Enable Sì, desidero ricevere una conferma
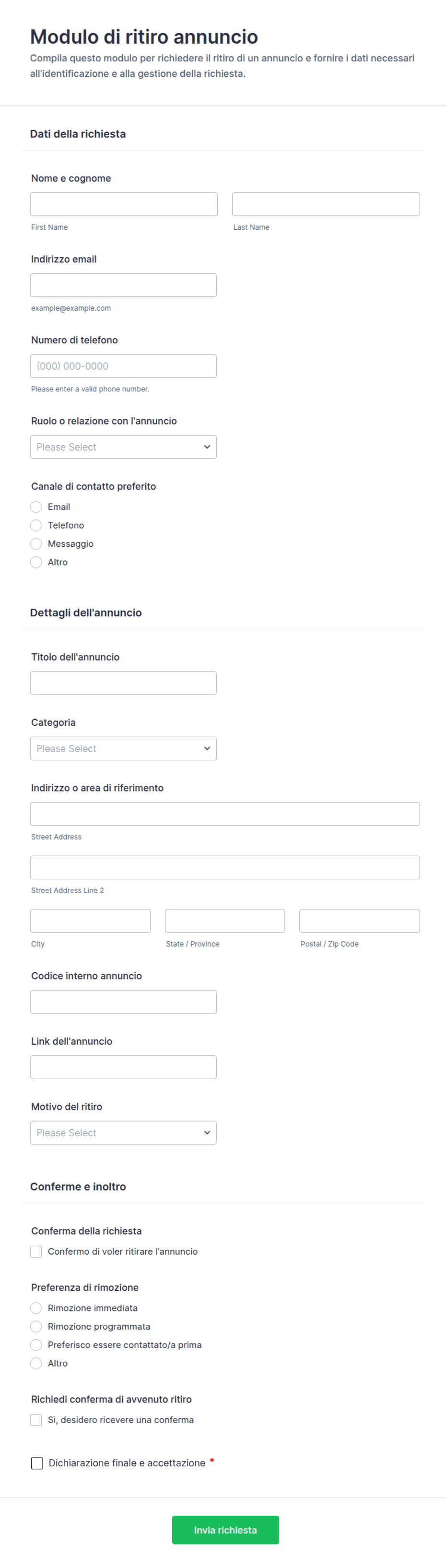Screen dimensions: 446x1568 tap(36, 1419)
